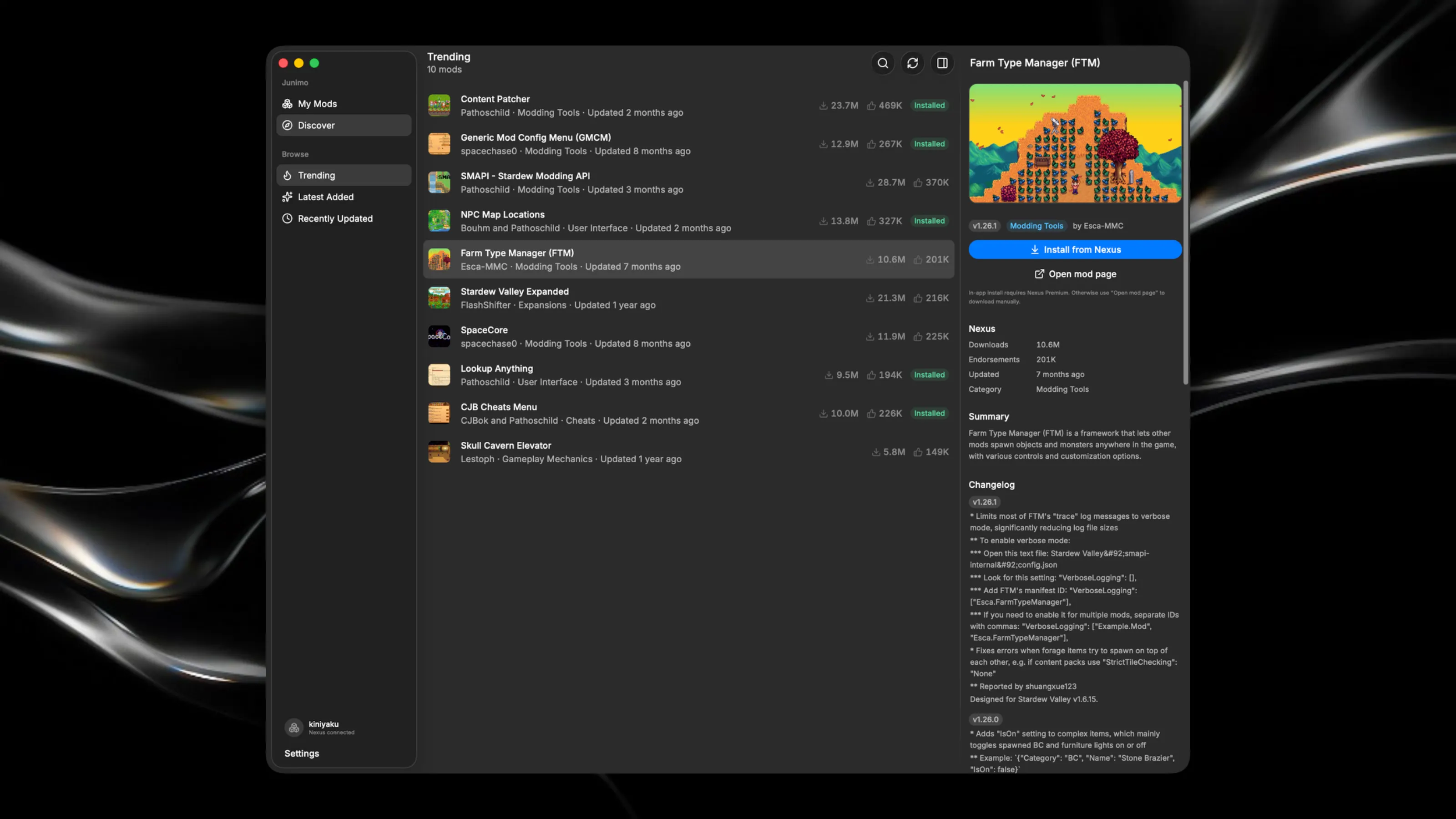Click the Install from Nexus button

point(1074,249)
